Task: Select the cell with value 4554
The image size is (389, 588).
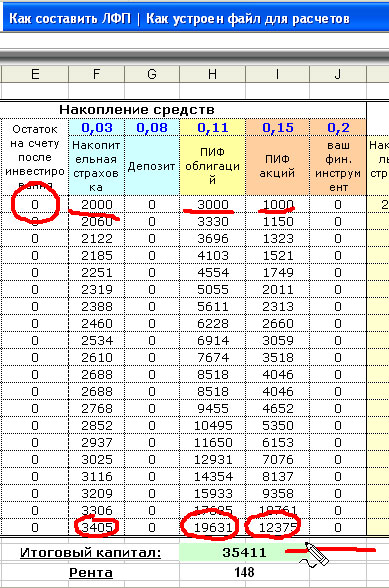Action: pyautogui.click(x=213, y=273)
